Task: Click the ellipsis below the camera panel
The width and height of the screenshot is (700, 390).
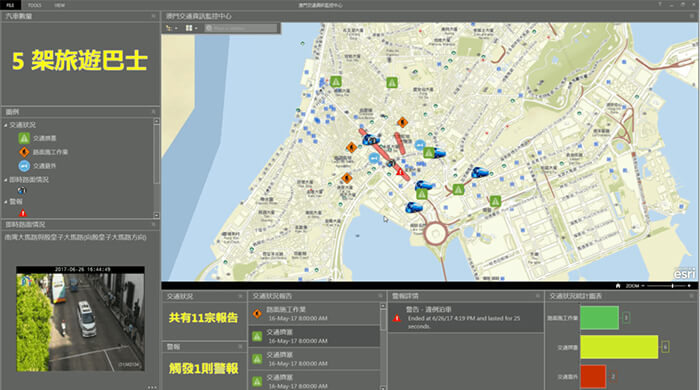Action: click(x=152, y=387)
